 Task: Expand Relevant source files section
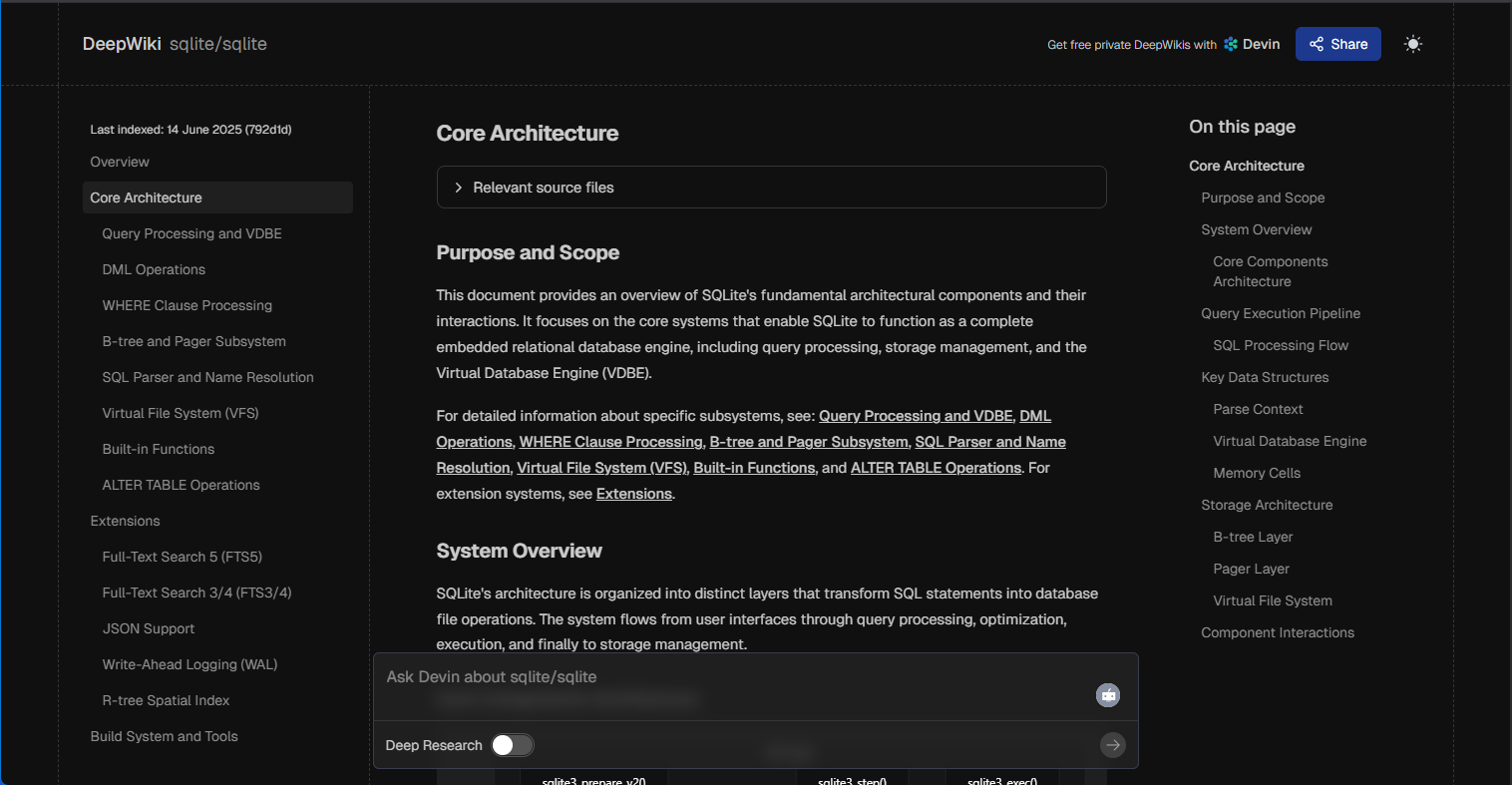[x=771, y=188]
